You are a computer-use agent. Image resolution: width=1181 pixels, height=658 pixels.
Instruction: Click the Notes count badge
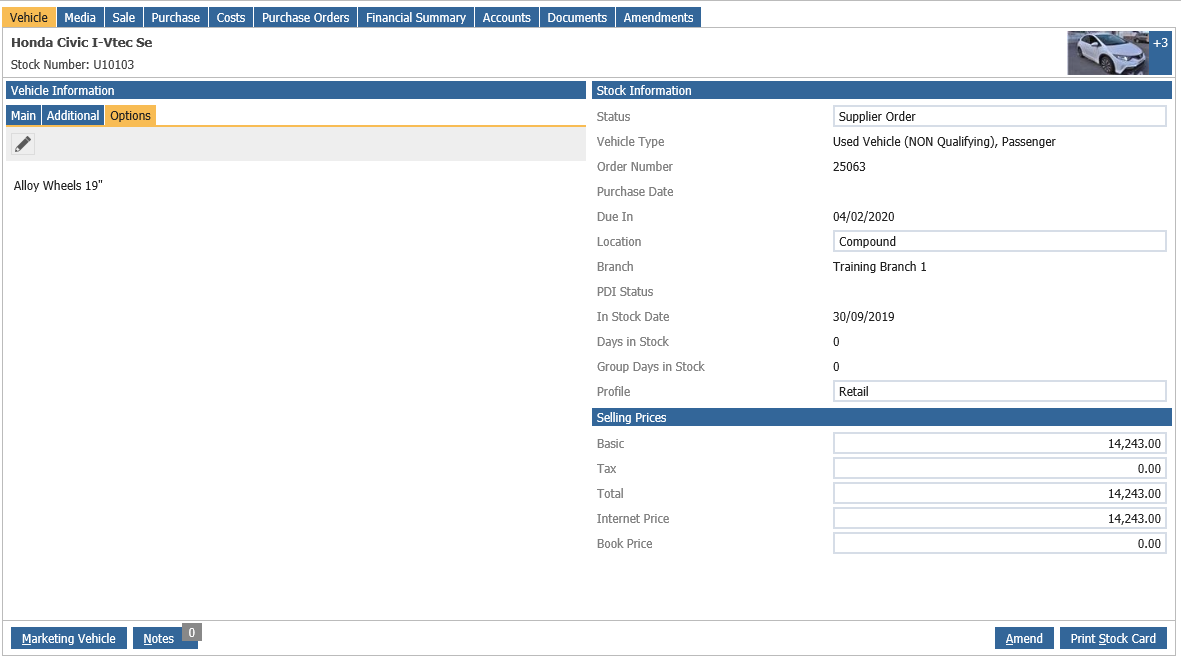point(192,632)
